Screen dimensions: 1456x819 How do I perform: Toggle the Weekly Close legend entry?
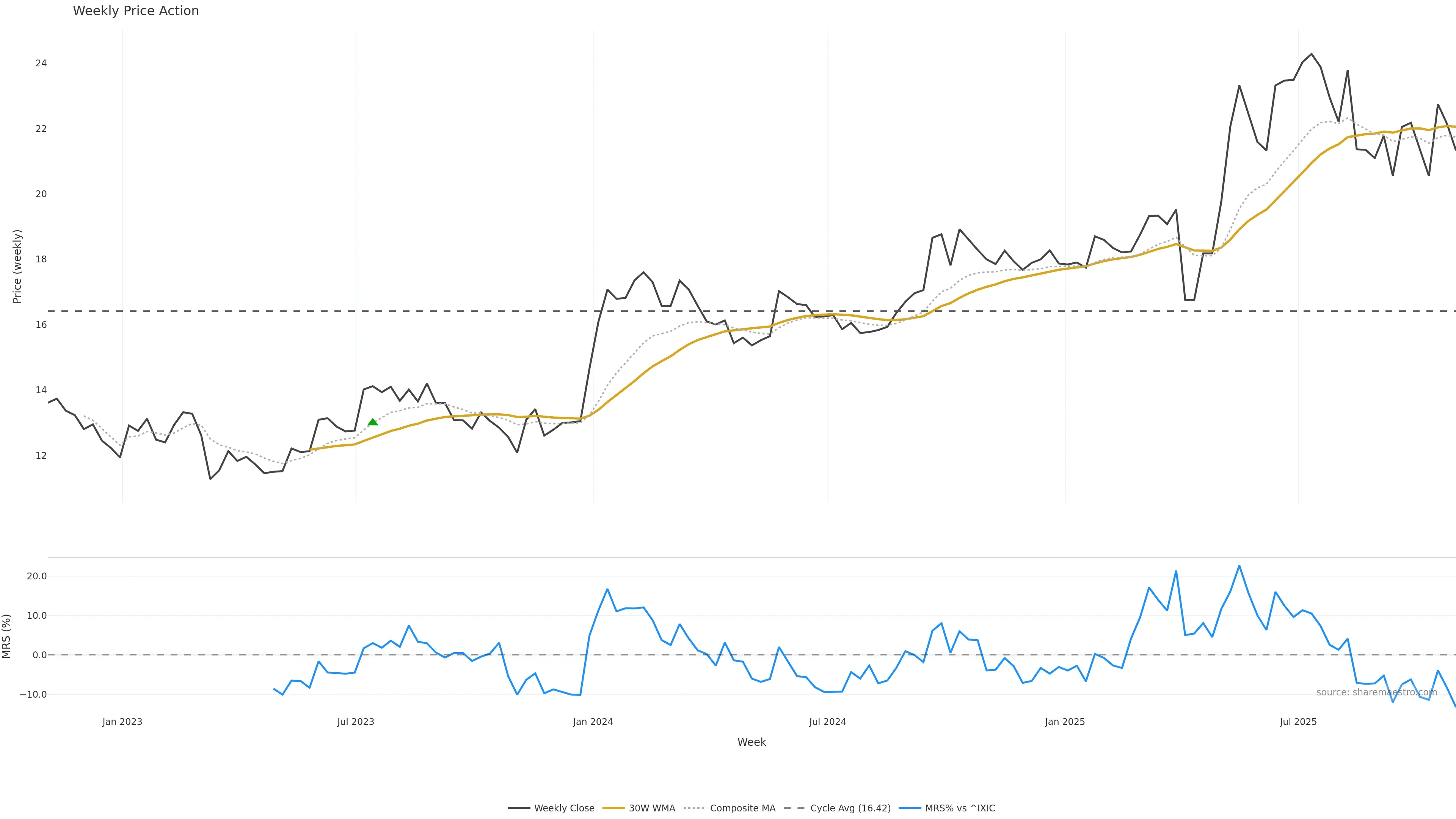[563, 808]
